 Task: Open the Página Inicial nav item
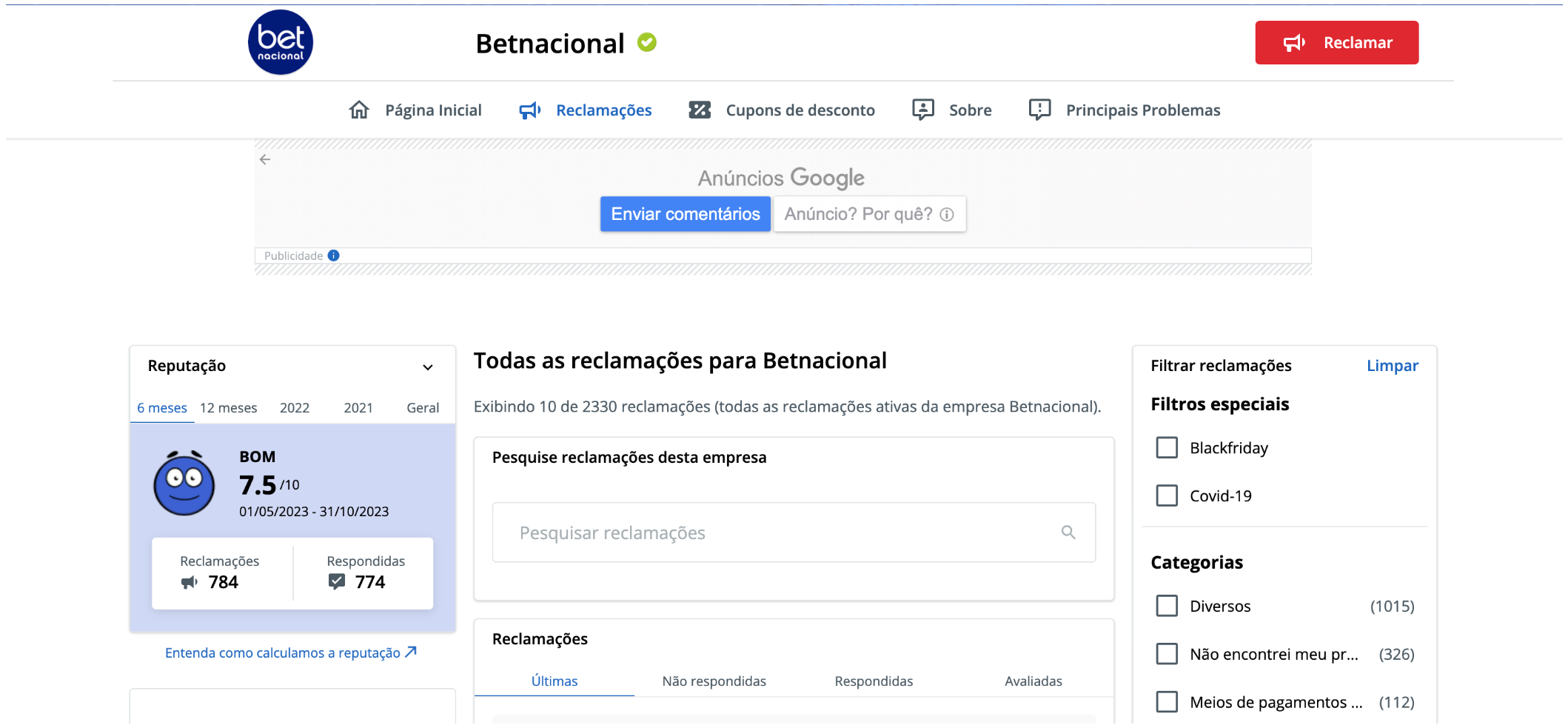point(415,110)
